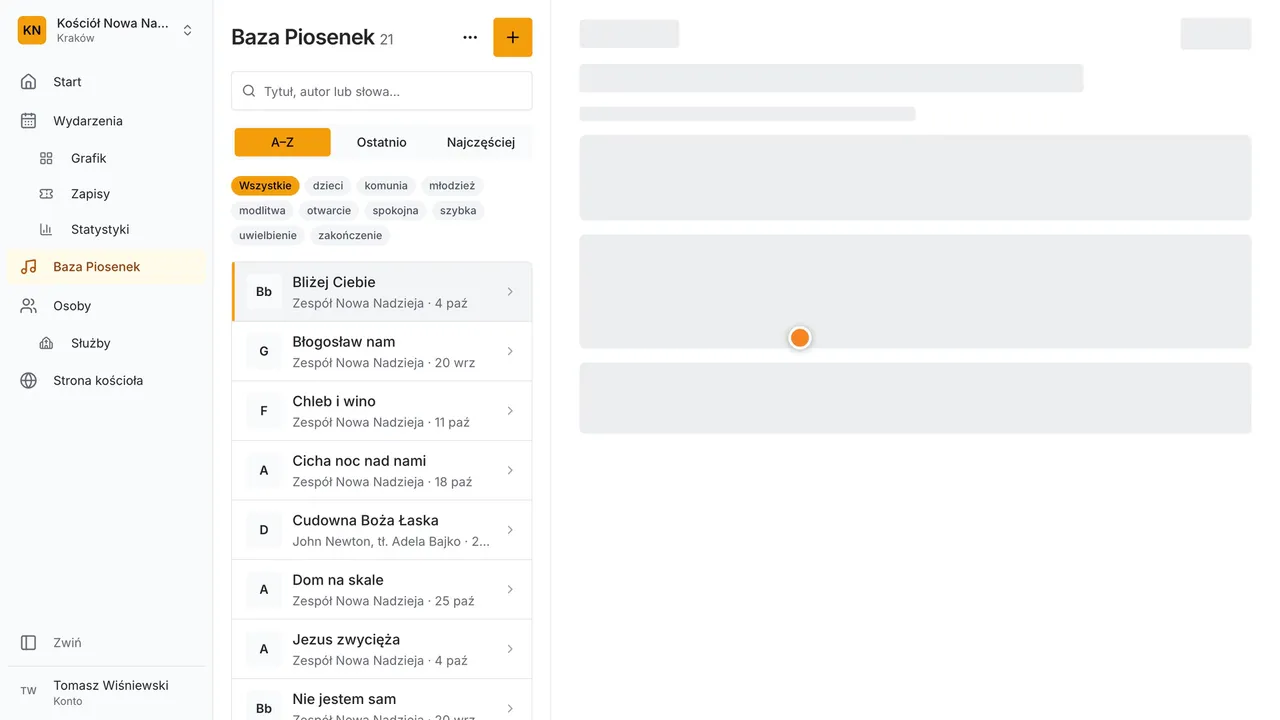Add a new song with plus button
The height and width of the screenshot is (720, 1280).
(513, 38)
